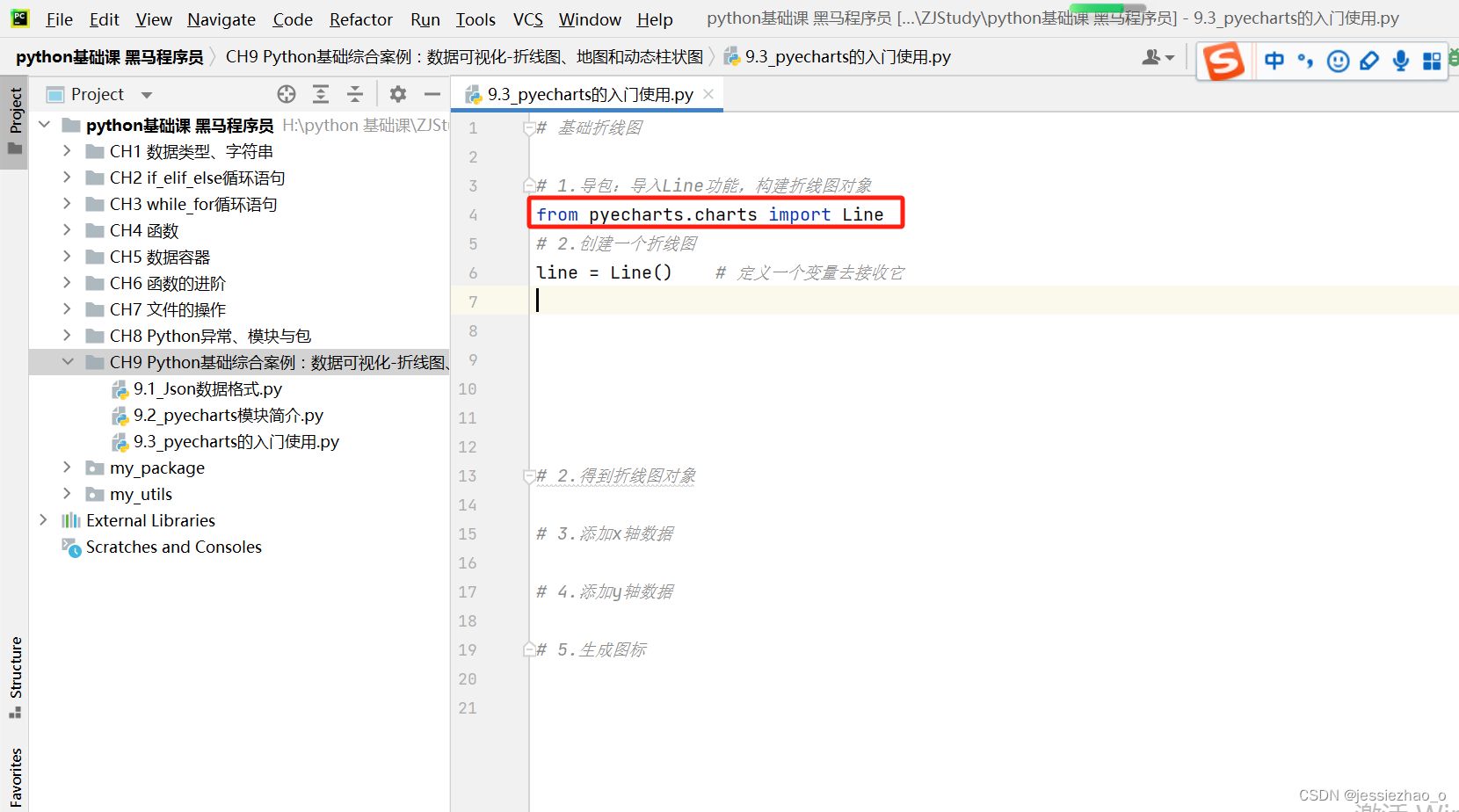Toggle Chinese punctuation mode on Sogou bar
The width and height of the screenshot is (1459, 812).
pos(1304,61)
